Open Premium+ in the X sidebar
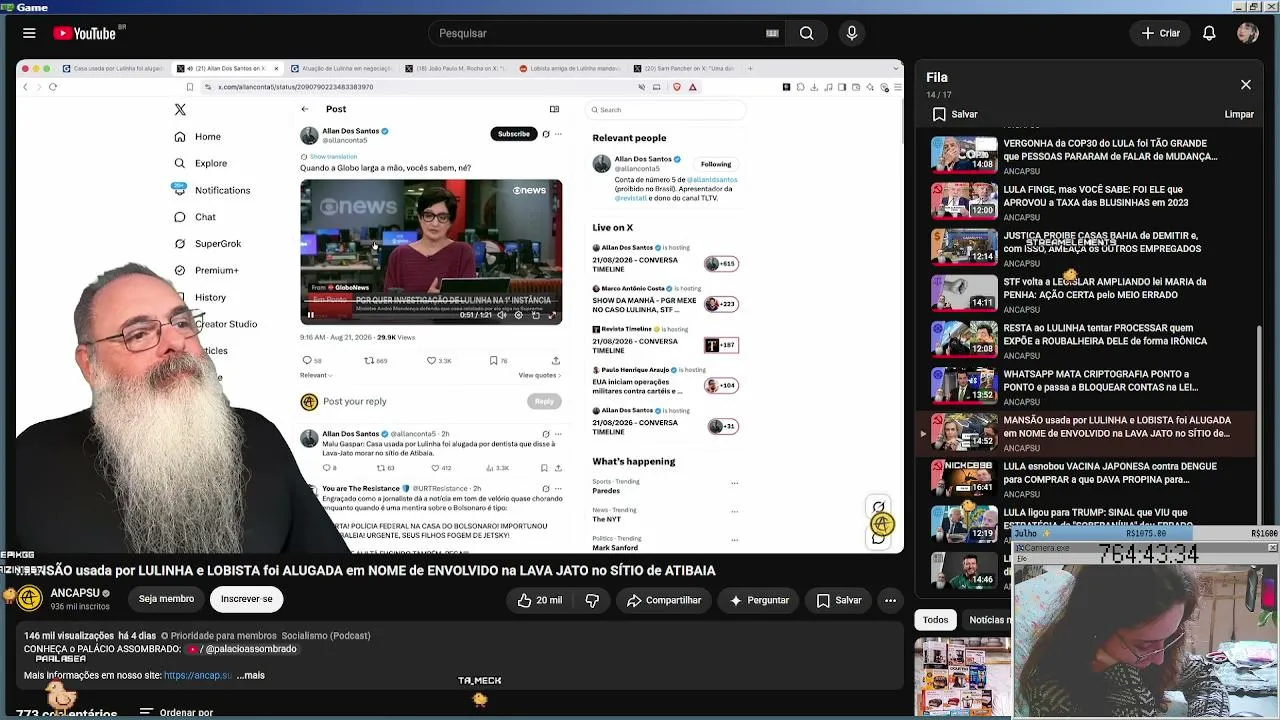The height and width of the screenshot is (720, 1280). point(206,270)
